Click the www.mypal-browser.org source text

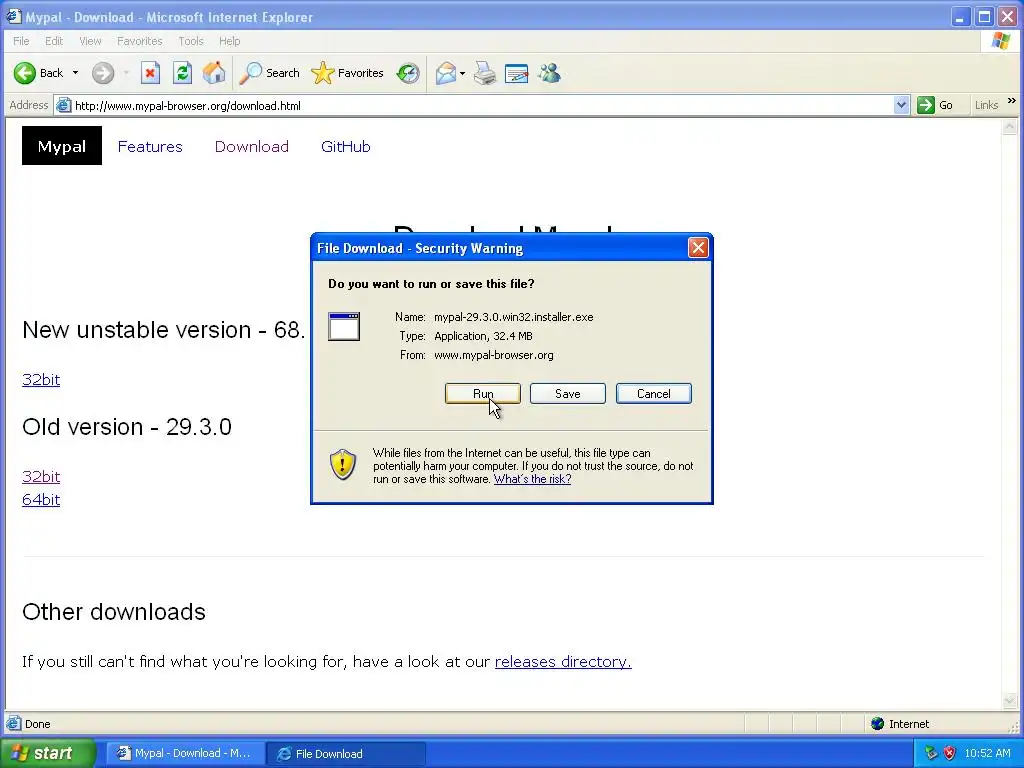tap(494, 355)
